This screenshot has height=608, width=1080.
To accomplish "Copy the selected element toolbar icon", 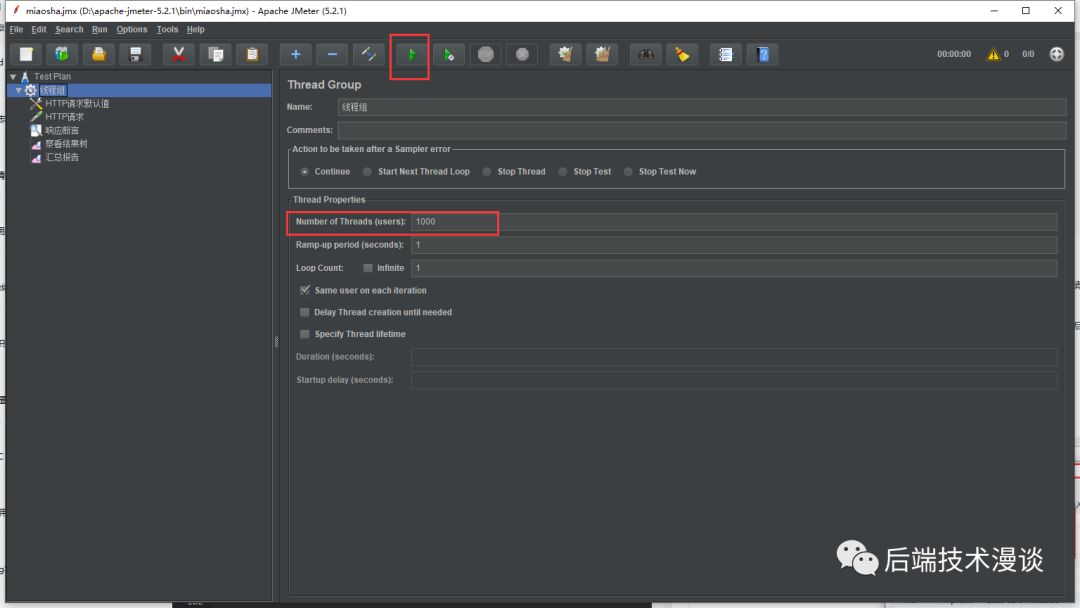I will 216,54.
